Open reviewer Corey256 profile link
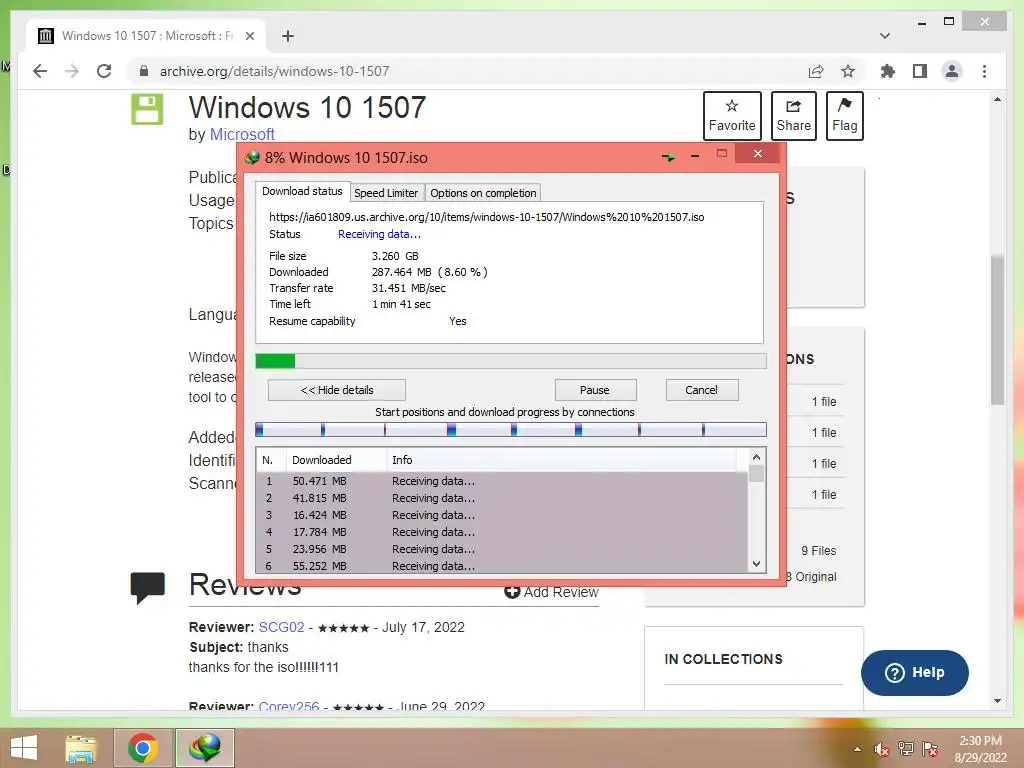The image size is (1024, 768). (289, 705)
